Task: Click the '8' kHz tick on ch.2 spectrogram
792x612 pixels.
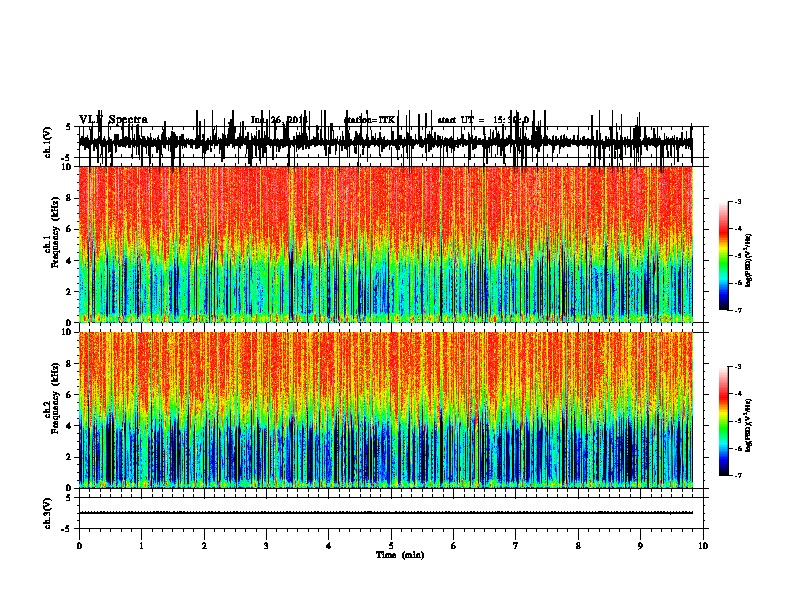Action: [69, 364]
